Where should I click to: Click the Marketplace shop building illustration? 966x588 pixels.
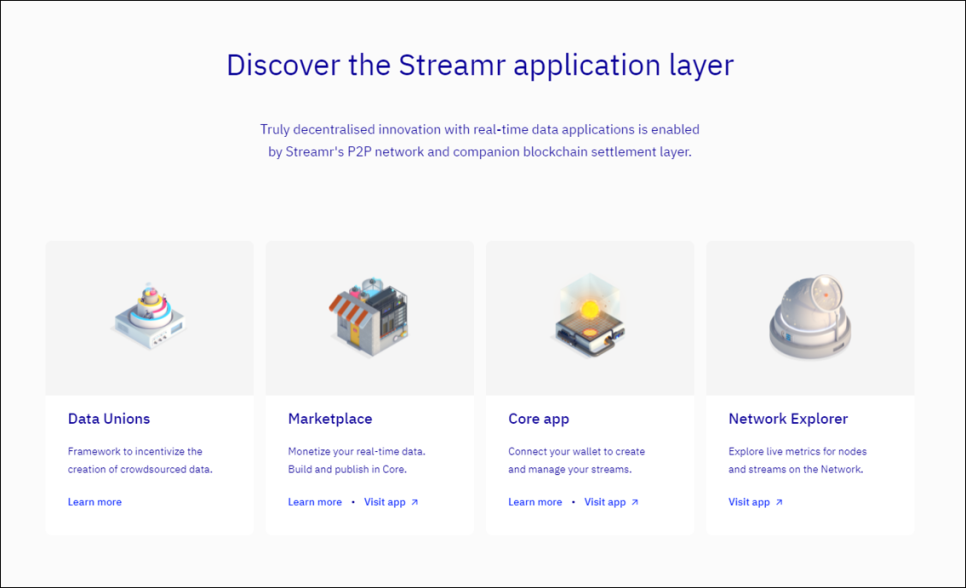click(x=370, y=317)
